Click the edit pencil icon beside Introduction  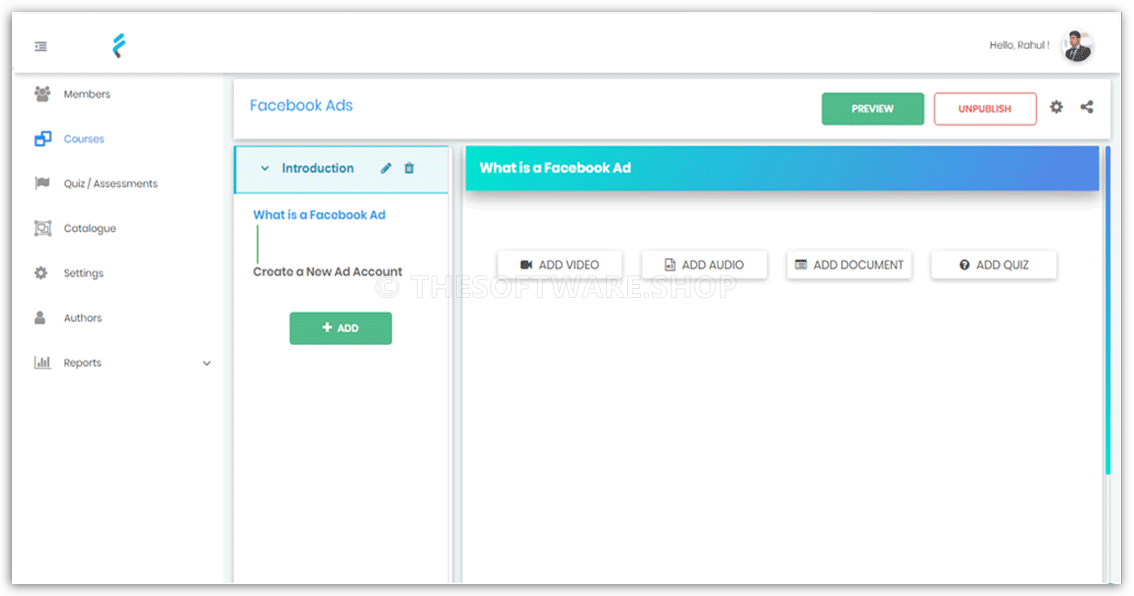pos(386,168)
